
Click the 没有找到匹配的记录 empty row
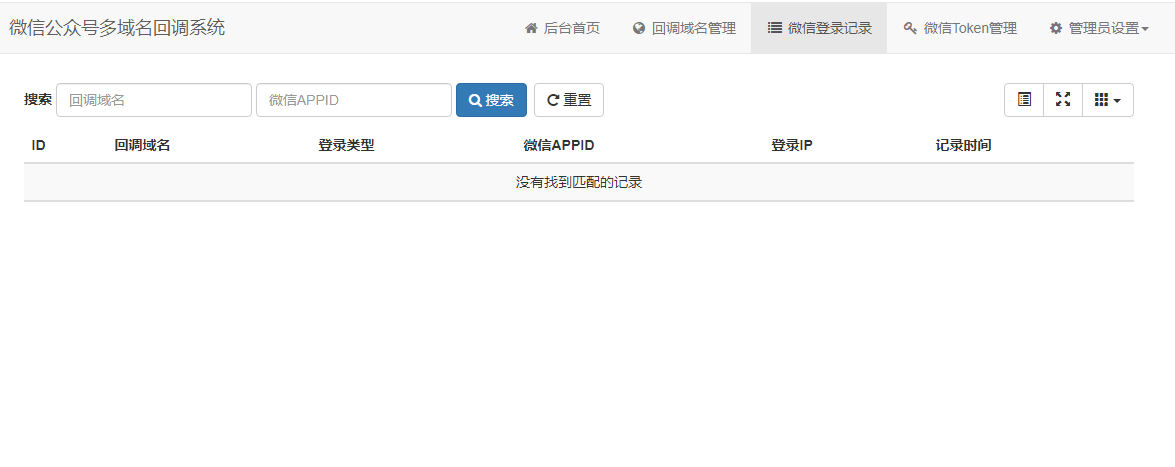(578, 182)
